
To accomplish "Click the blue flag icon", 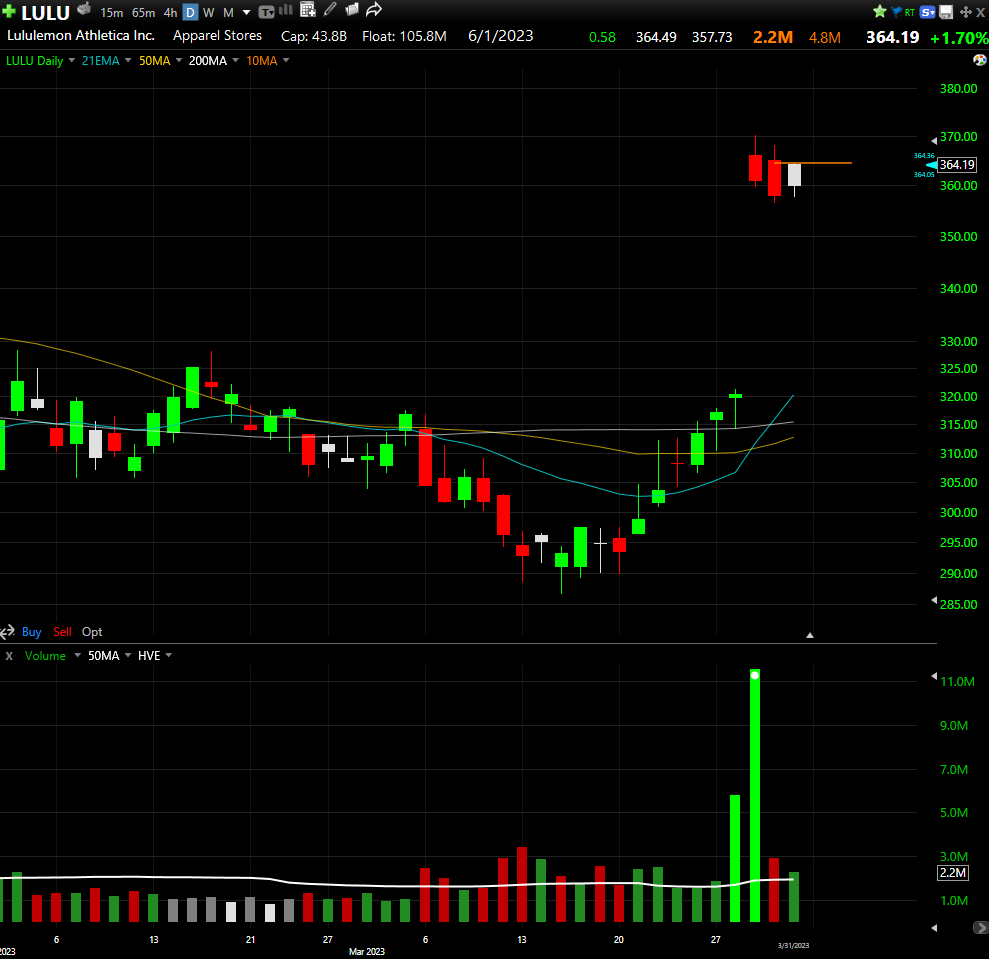I will (896, 11).
